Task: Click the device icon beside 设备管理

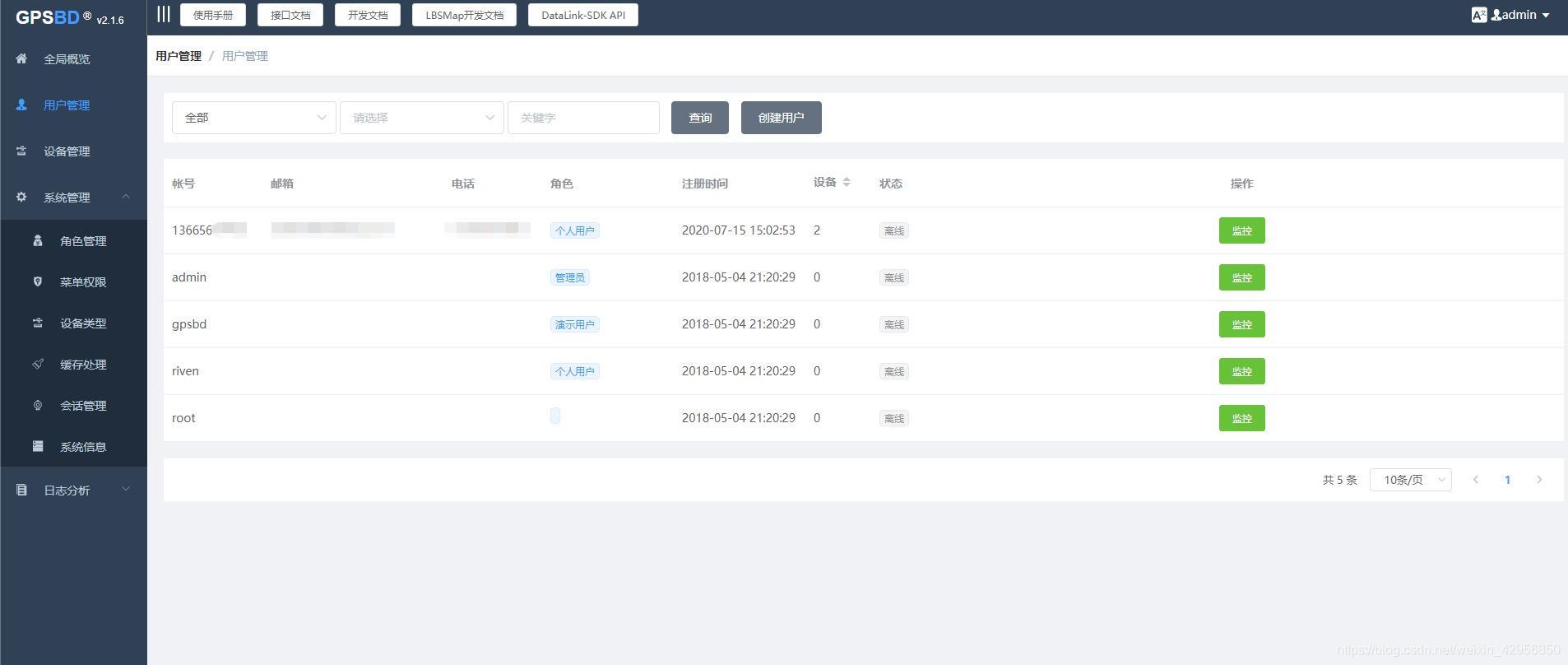Action: point(21,151)
